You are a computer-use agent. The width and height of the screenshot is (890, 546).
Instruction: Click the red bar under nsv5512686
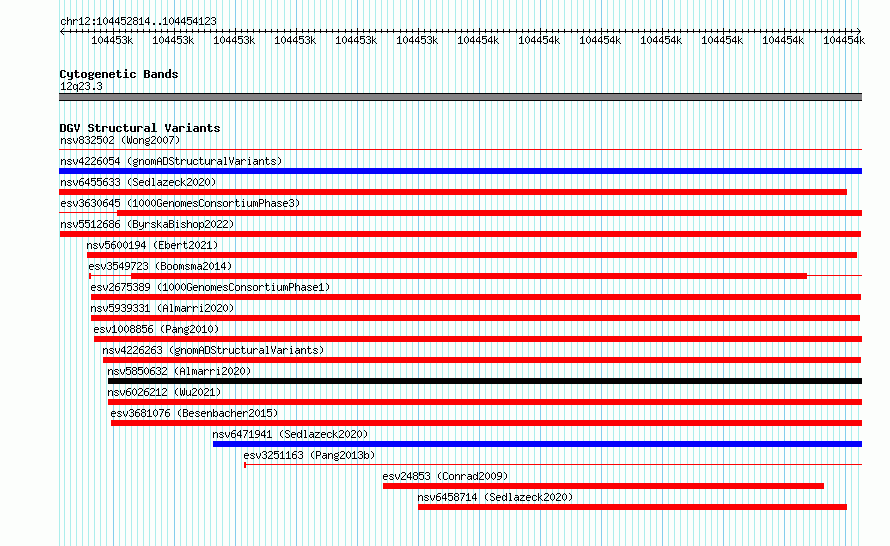coord(460,234)
